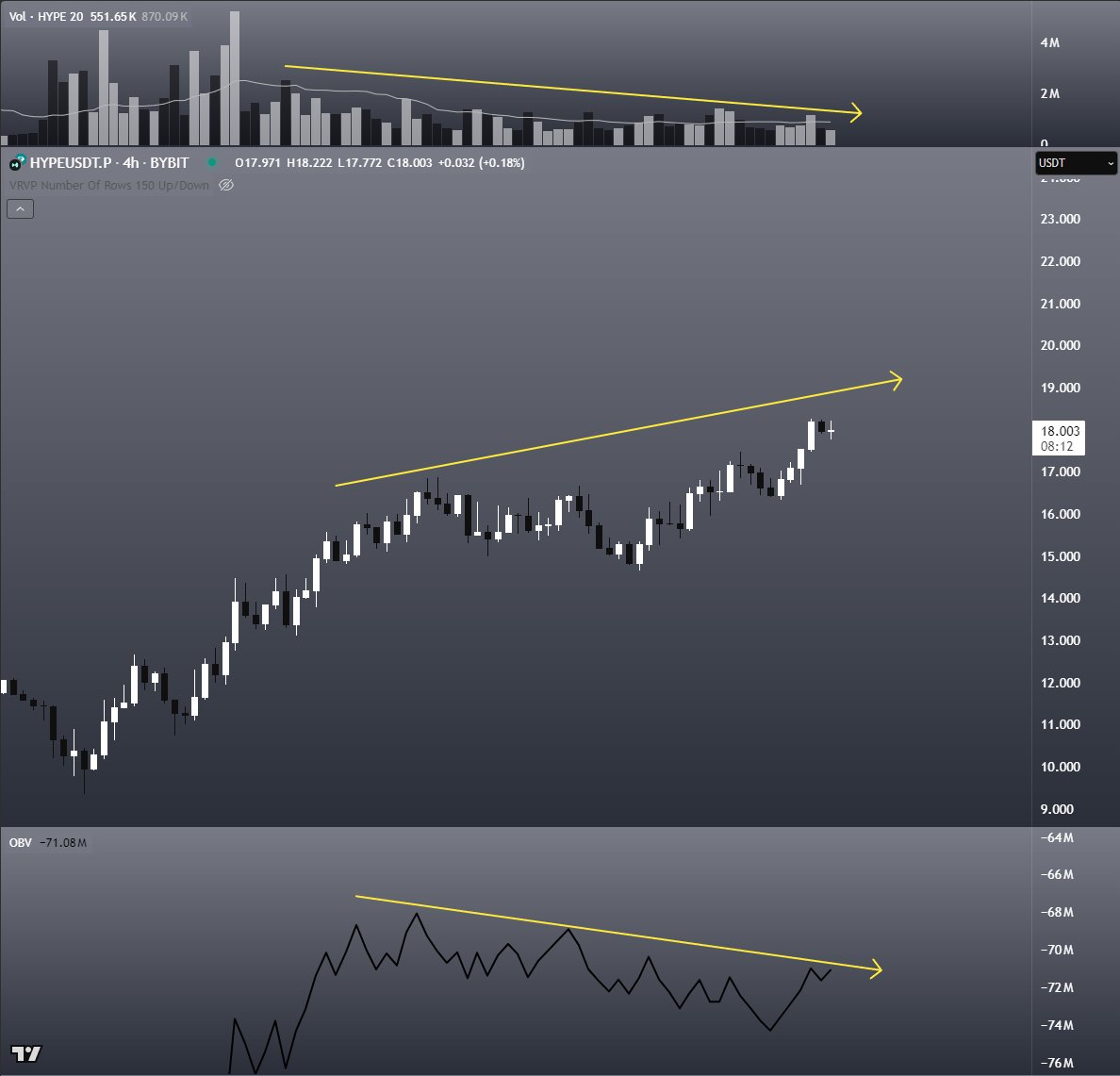
Task: Select the Vol · HYPE 20 indicator label
Action: tap(45, 16)
